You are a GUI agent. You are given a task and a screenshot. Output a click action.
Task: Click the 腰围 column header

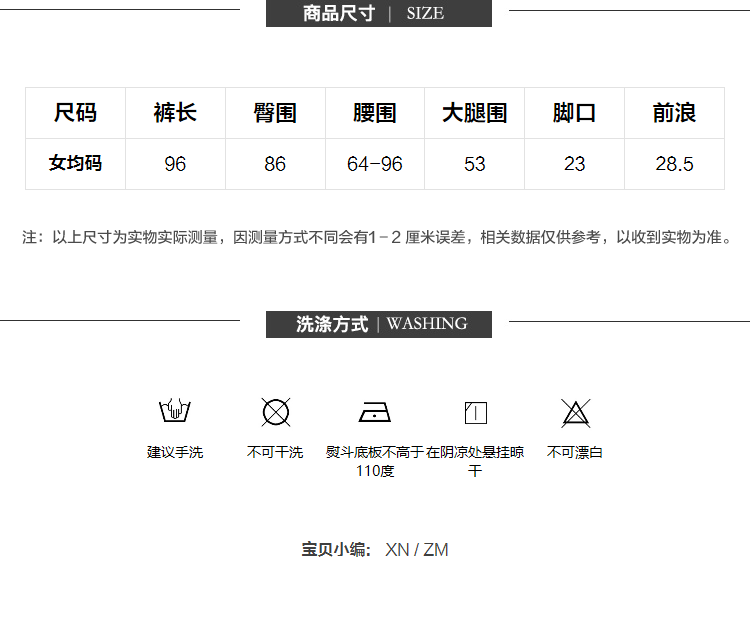point(375,113)
